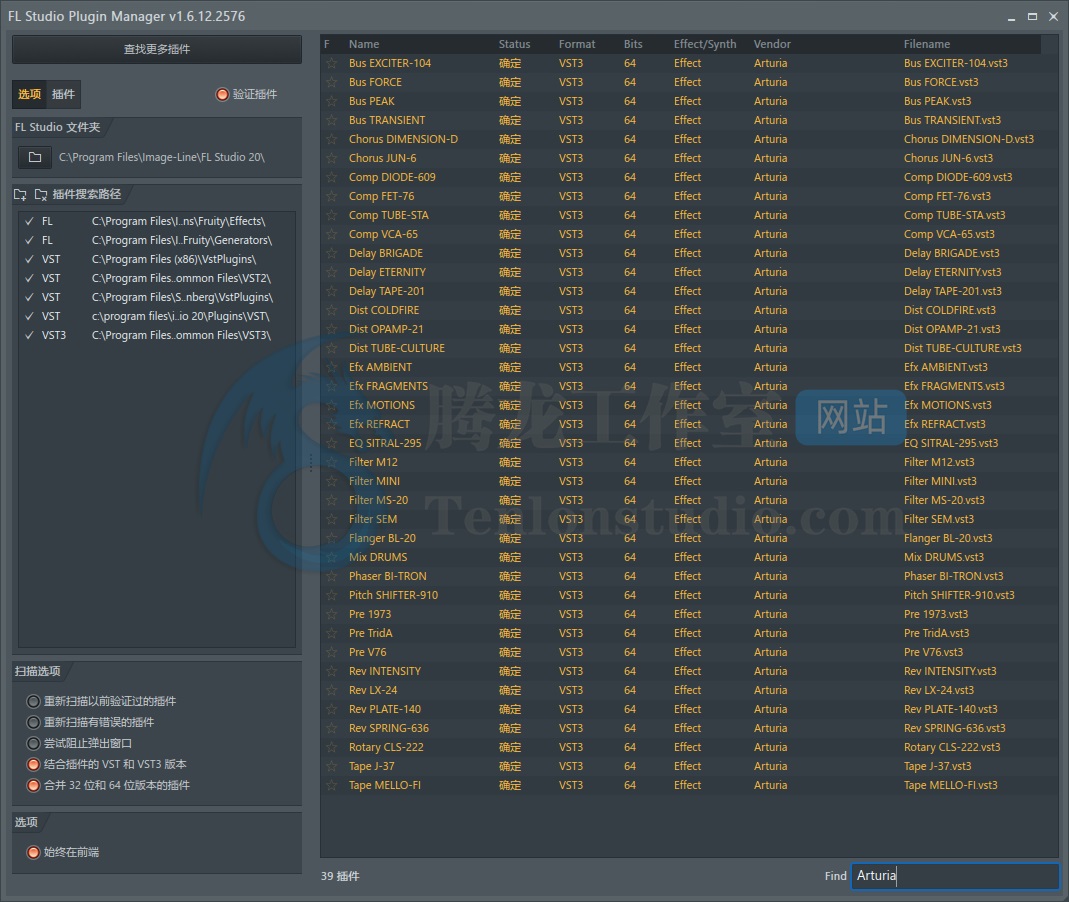1069x902 pixels.
Task: Disable the 始终在前端 always-on-top option
Action: pos(34,852)
